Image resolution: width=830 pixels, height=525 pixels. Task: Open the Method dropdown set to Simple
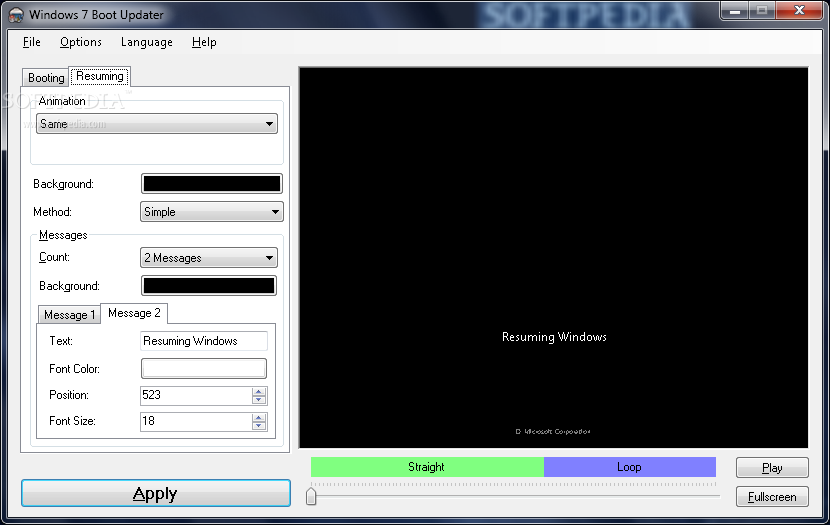pos(212,212)
